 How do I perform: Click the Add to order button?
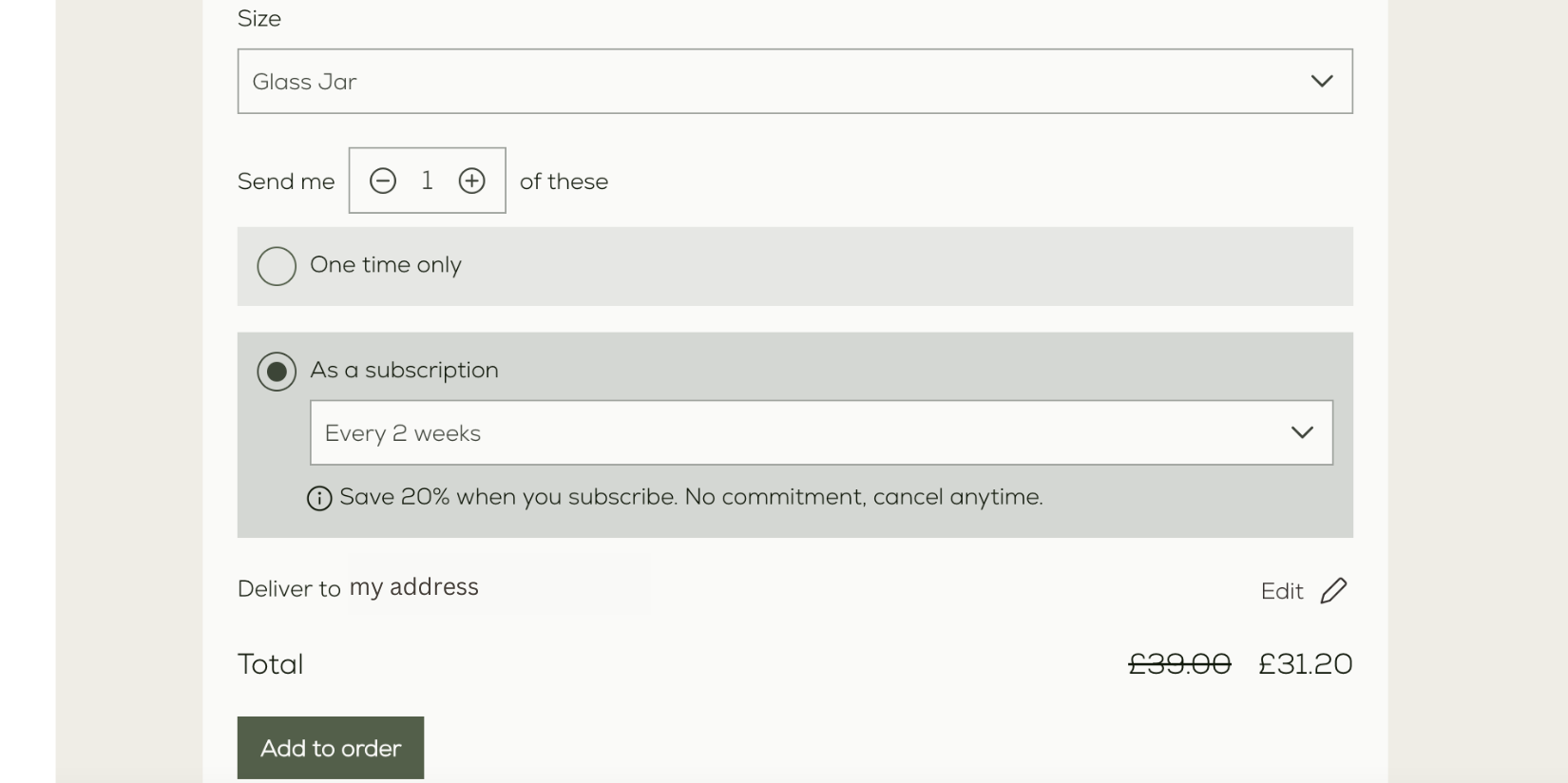tap(331, 748)
